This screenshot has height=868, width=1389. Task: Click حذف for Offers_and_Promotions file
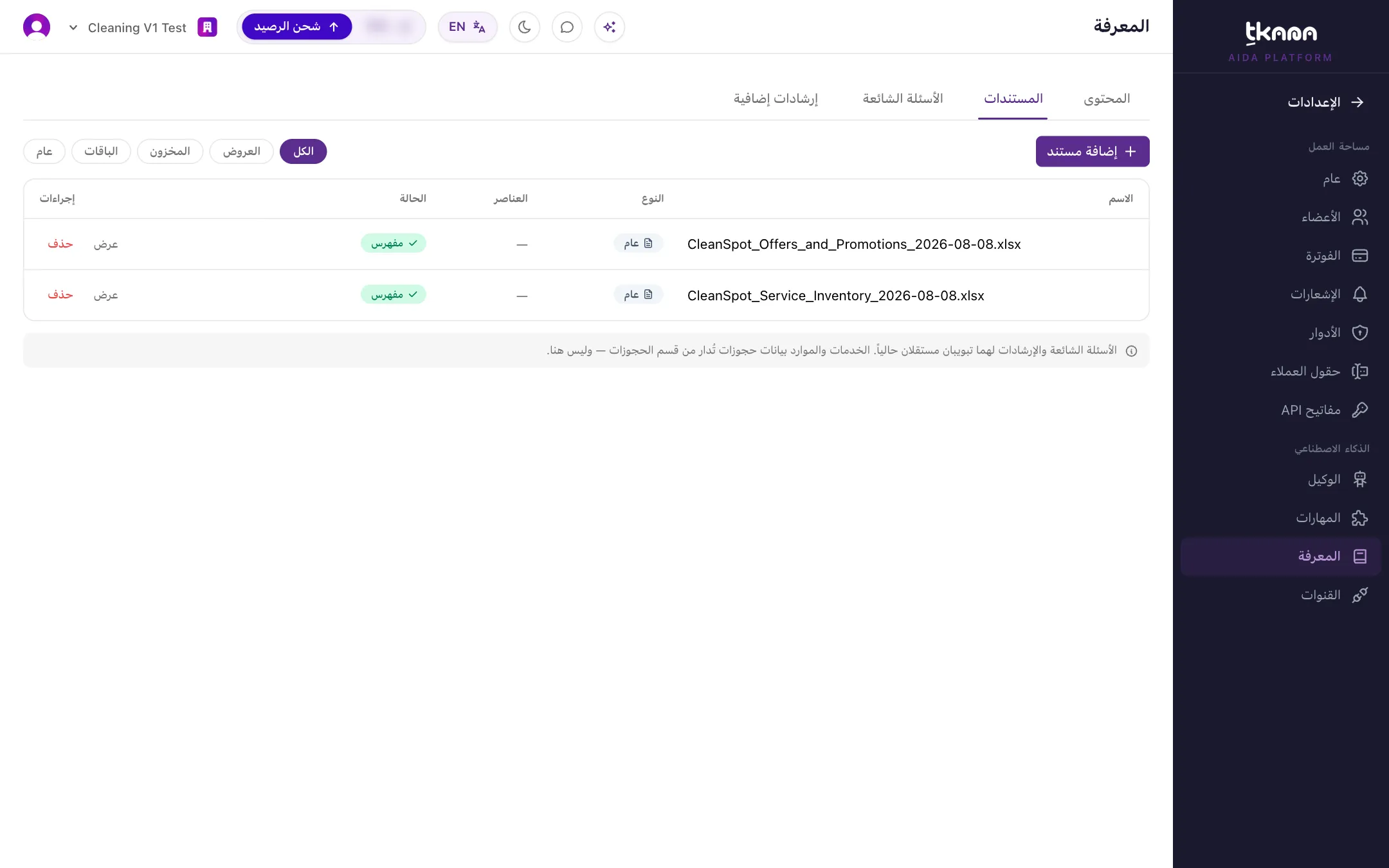click(60, 244)
